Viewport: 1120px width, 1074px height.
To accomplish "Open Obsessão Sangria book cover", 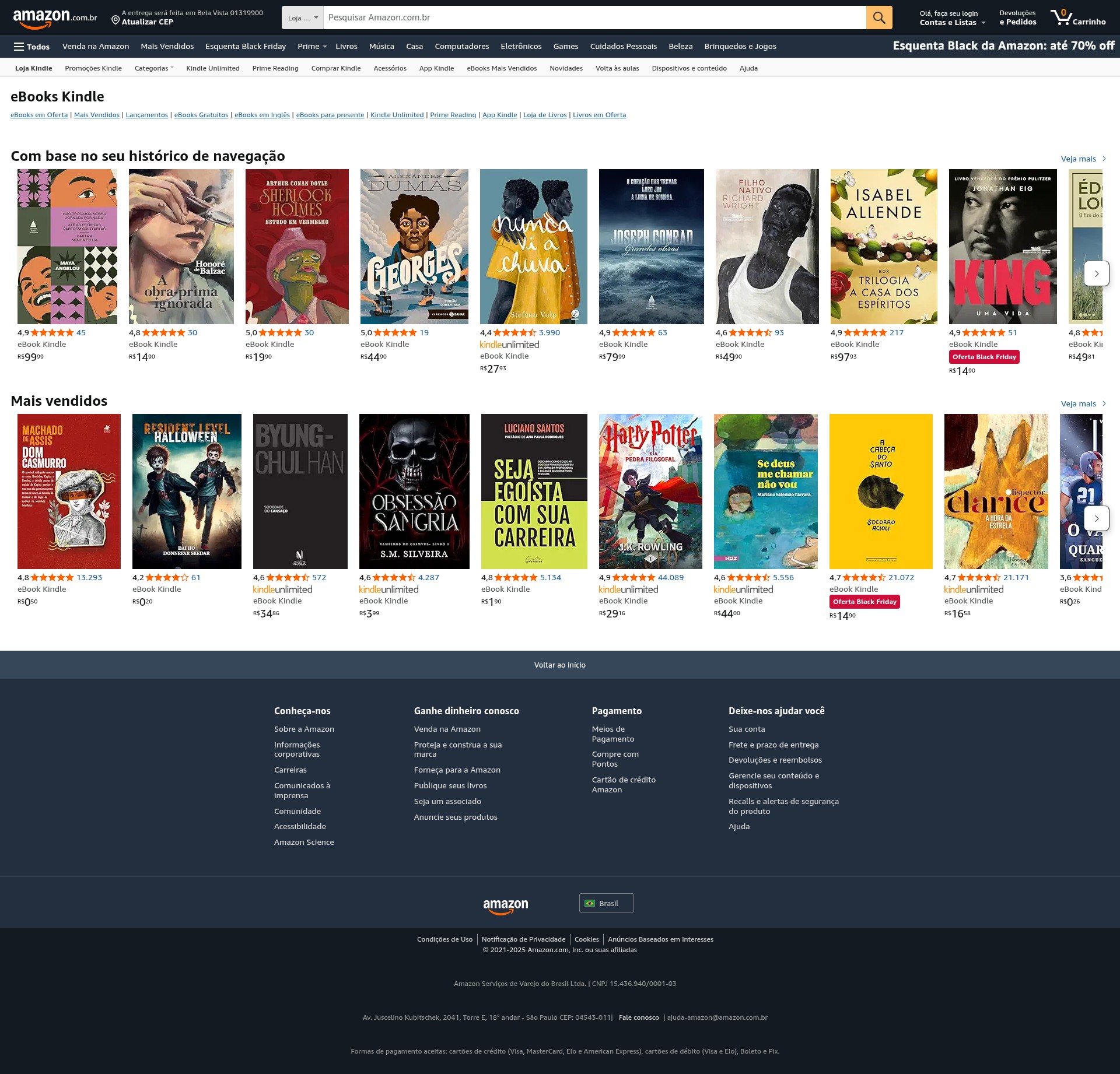I will [x=414, y=492].
